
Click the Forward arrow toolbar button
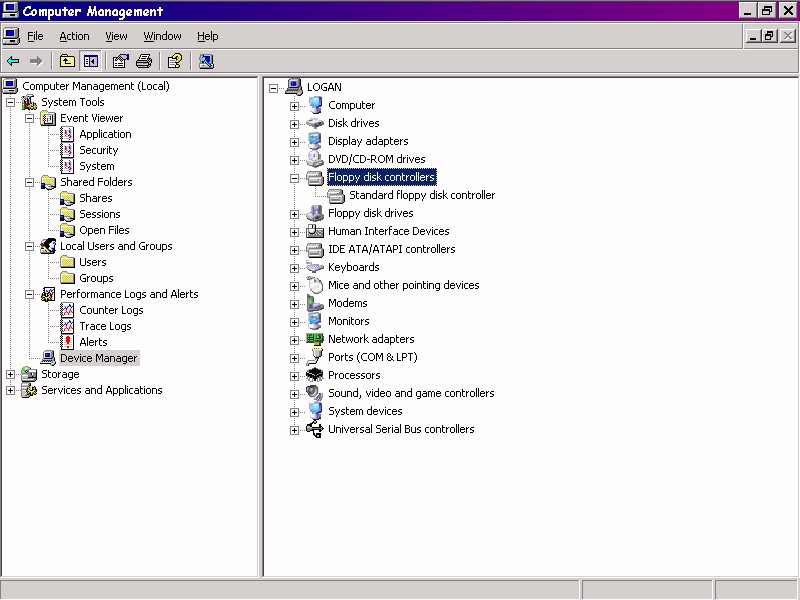[x=36, y=62]
